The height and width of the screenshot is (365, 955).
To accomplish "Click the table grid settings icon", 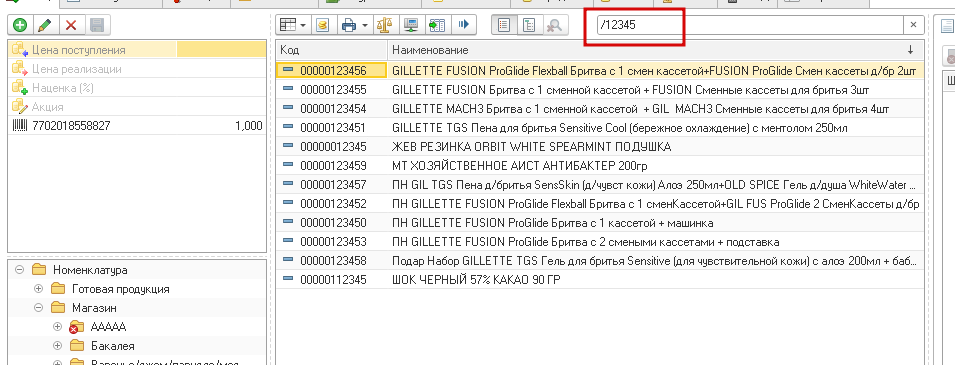I will 287,25.
